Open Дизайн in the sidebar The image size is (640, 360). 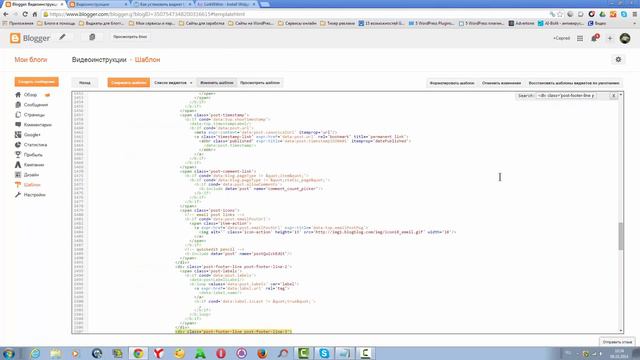(31, 175)
